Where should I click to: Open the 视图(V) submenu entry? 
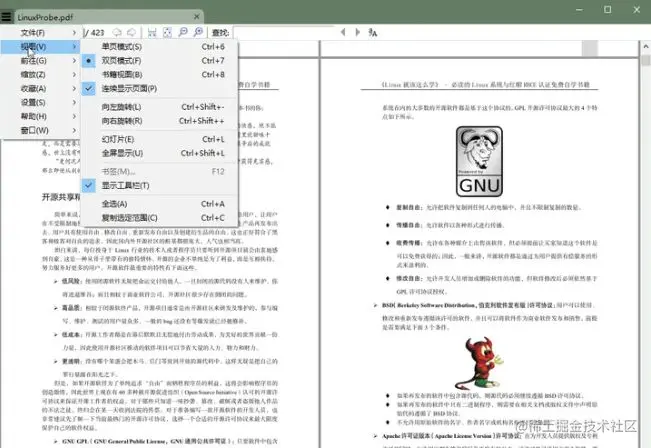pos(40,47)
